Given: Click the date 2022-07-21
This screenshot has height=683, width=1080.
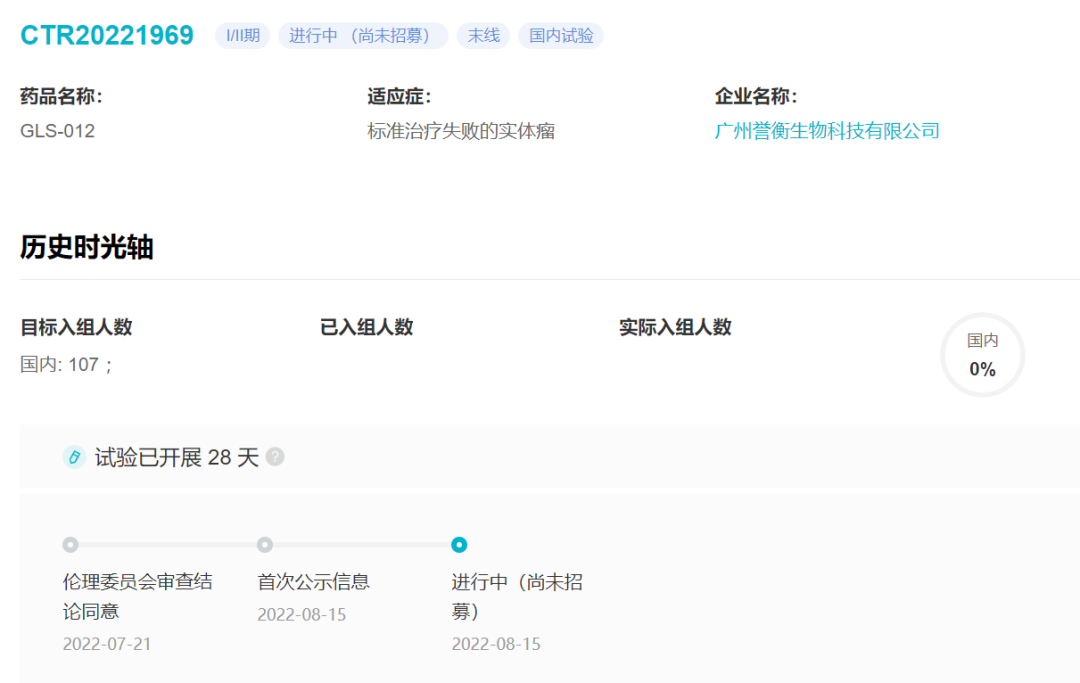Looking at the screenshot, I should coord(107,644).
